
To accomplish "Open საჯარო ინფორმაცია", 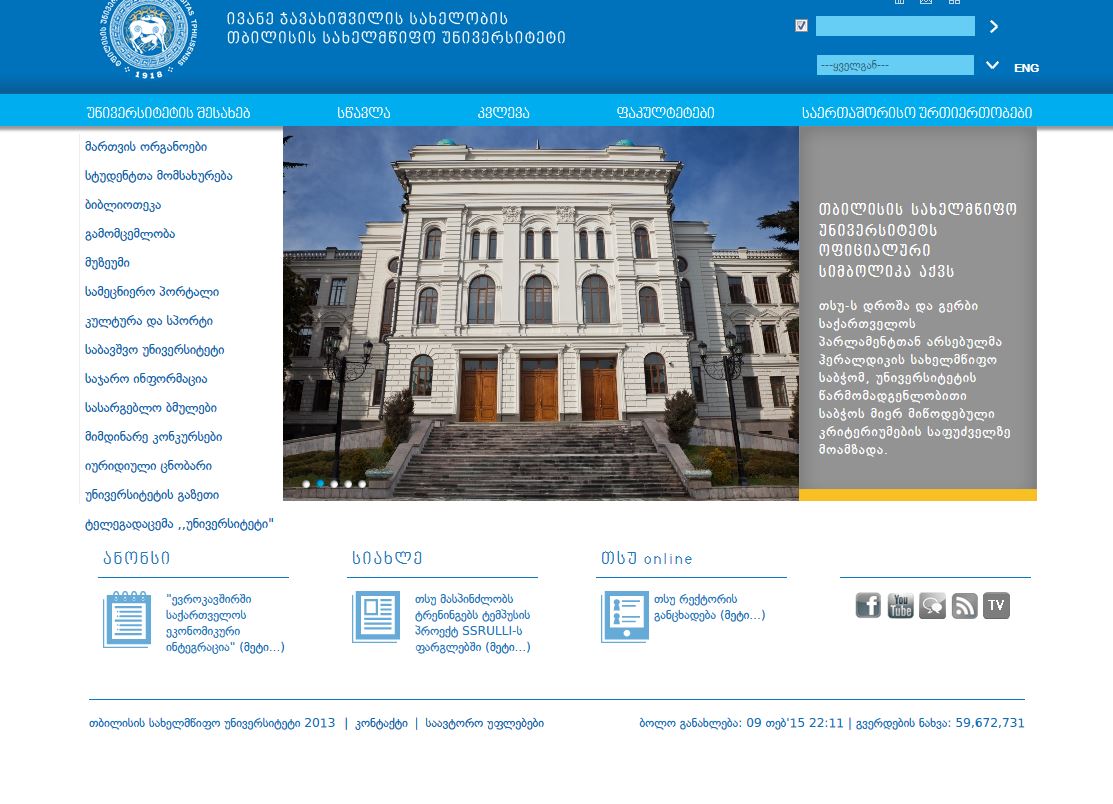I will tap(146, 379).
